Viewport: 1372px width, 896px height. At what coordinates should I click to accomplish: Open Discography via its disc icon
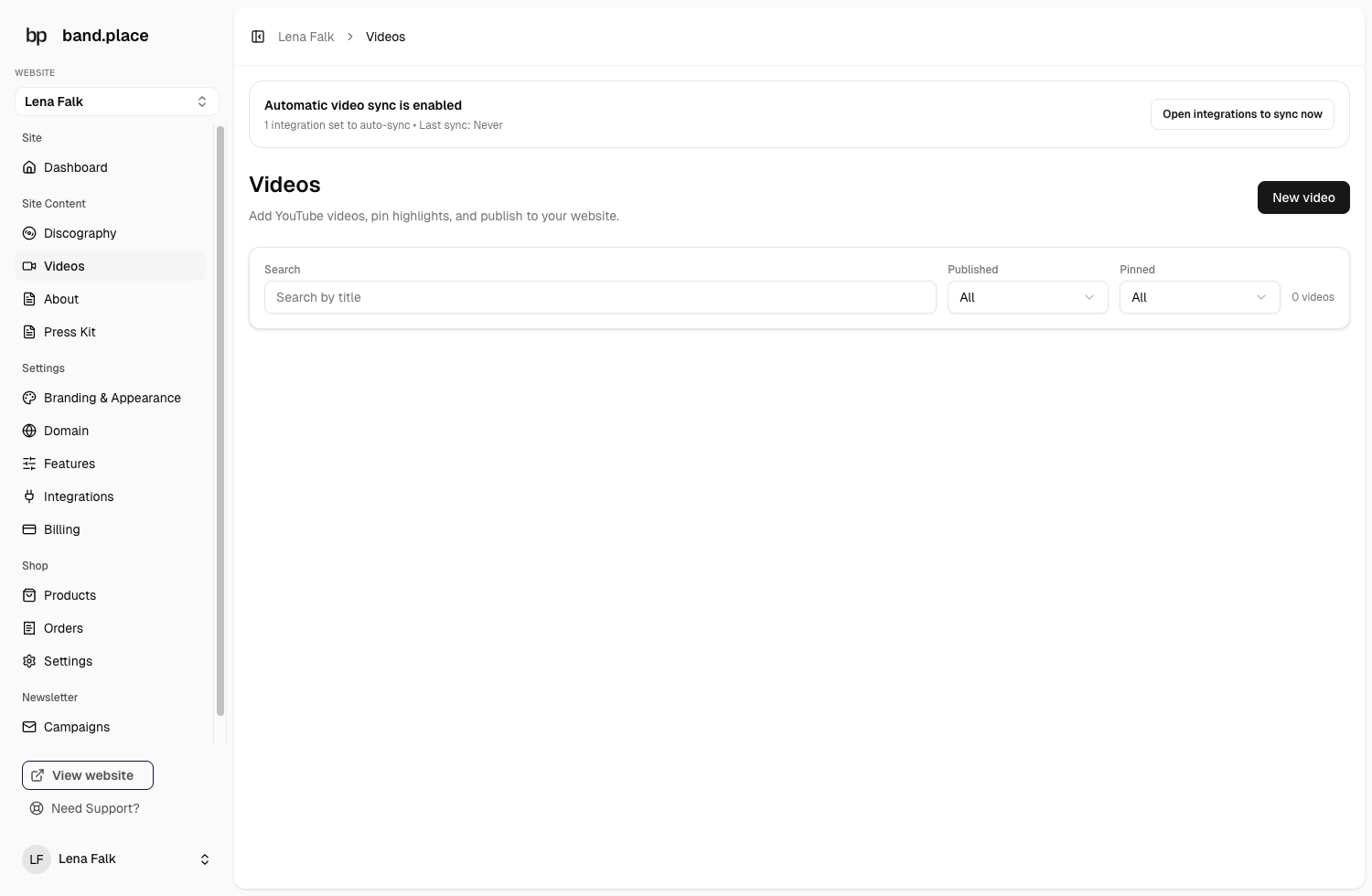30,233
